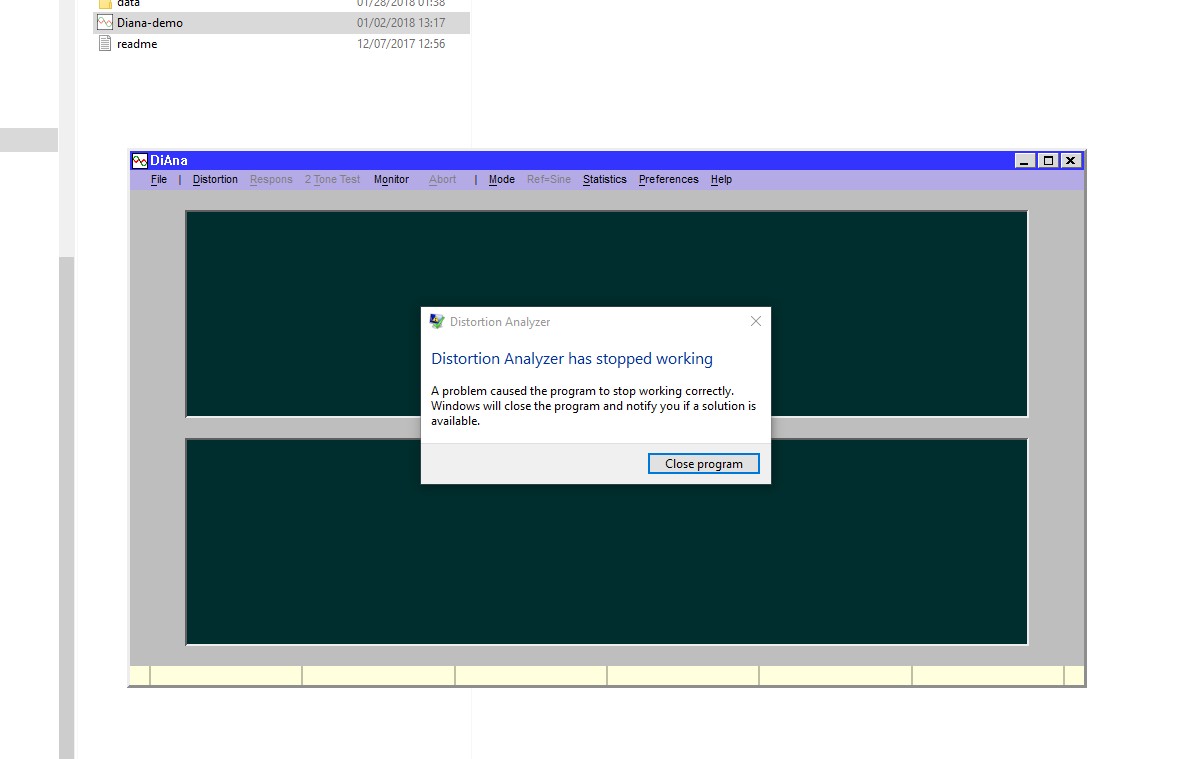Maximize the DiAna window
This screenshot has height=759, width=1197.
pyautogui.click(x=1048, y=160)
